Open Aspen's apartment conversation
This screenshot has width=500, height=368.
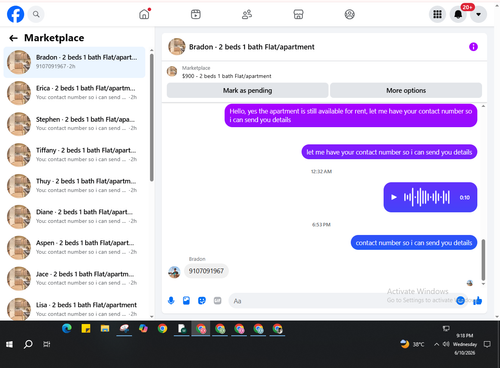[x=74, y=248]
